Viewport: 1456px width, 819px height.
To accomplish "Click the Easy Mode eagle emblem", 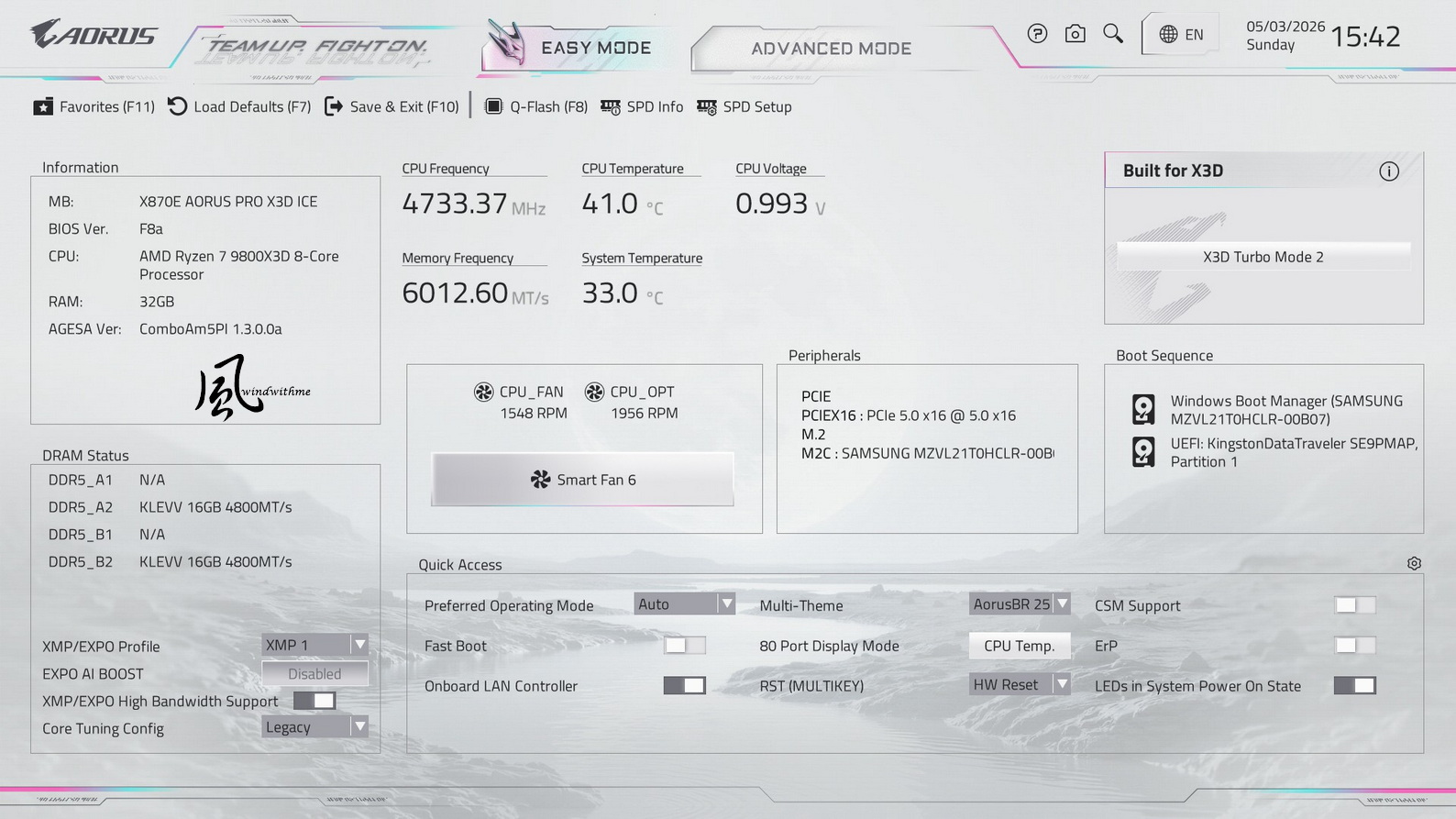I will click(506, 42).
